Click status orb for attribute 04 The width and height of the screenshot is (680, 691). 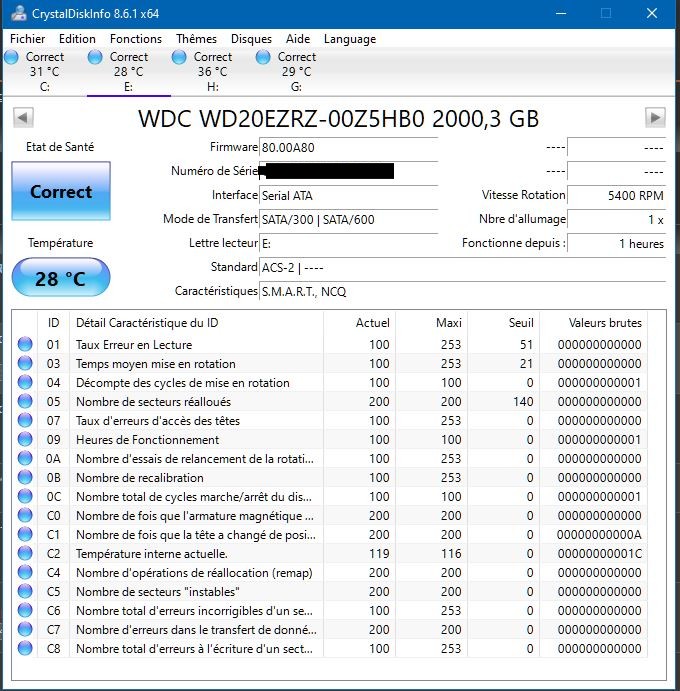(25, 382)
